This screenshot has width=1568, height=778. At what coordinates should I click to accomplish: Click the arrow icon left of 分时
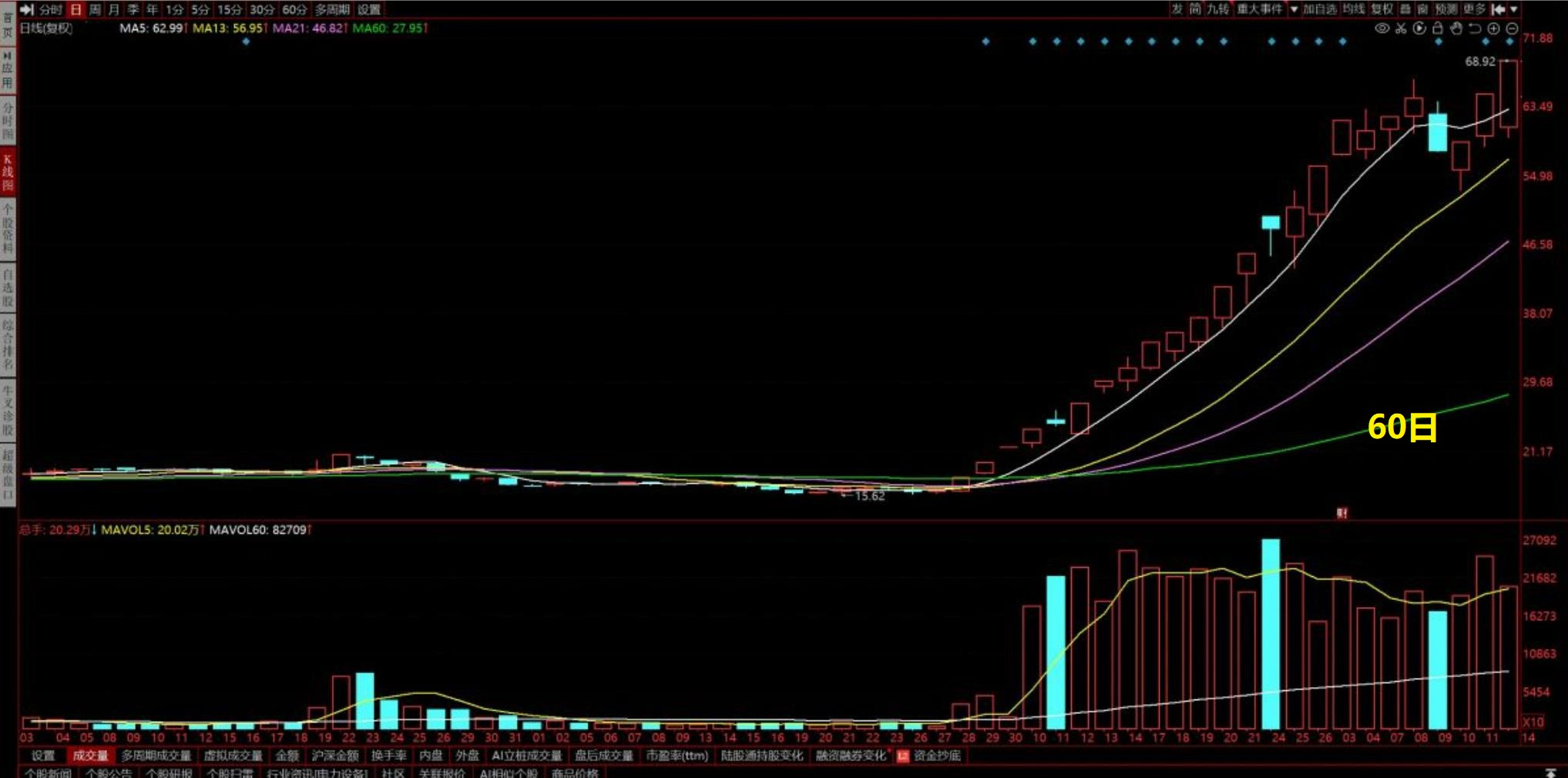tap(27, 9)
